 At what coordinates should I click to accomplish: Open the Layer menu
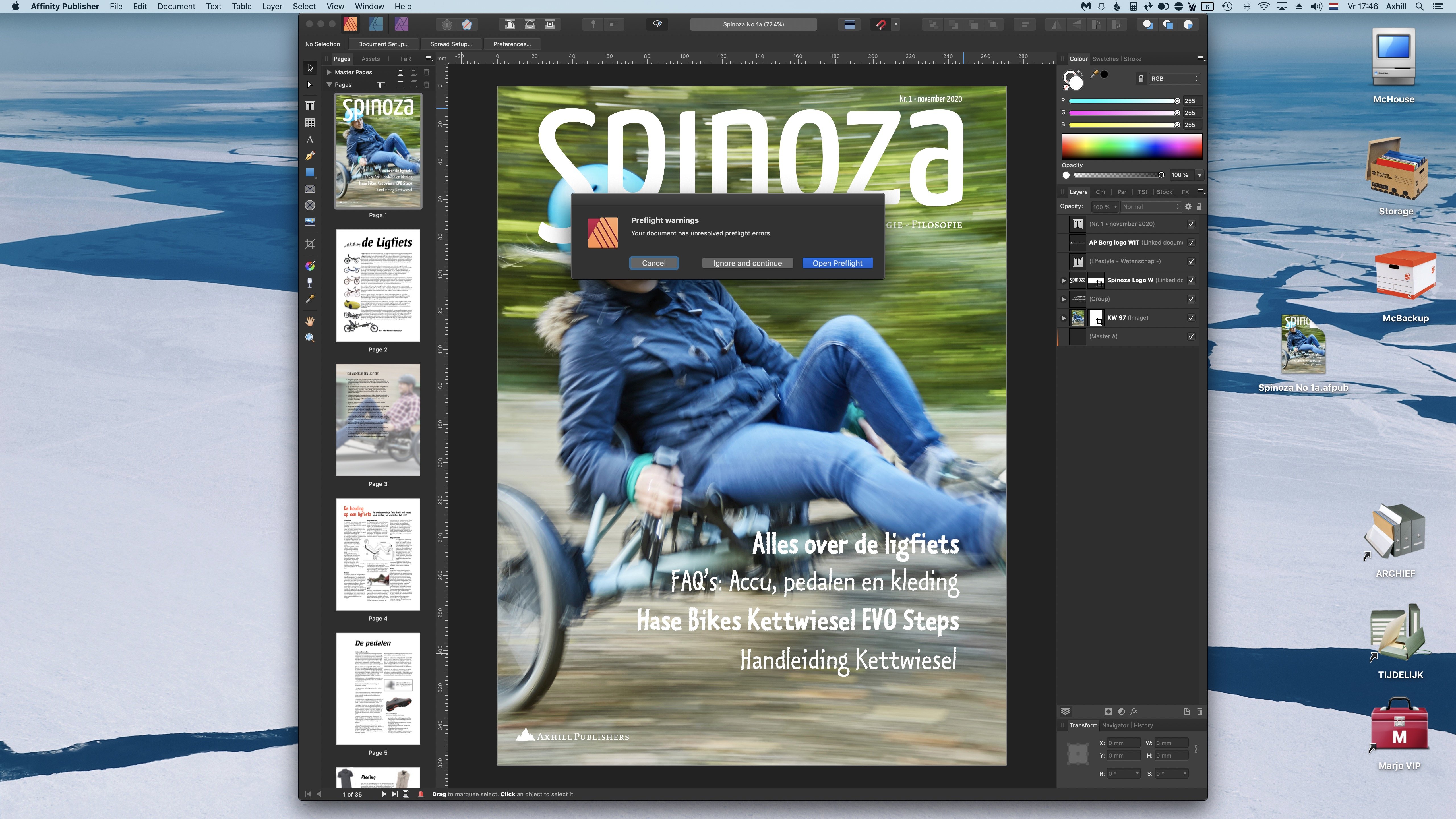click(272, 6)
